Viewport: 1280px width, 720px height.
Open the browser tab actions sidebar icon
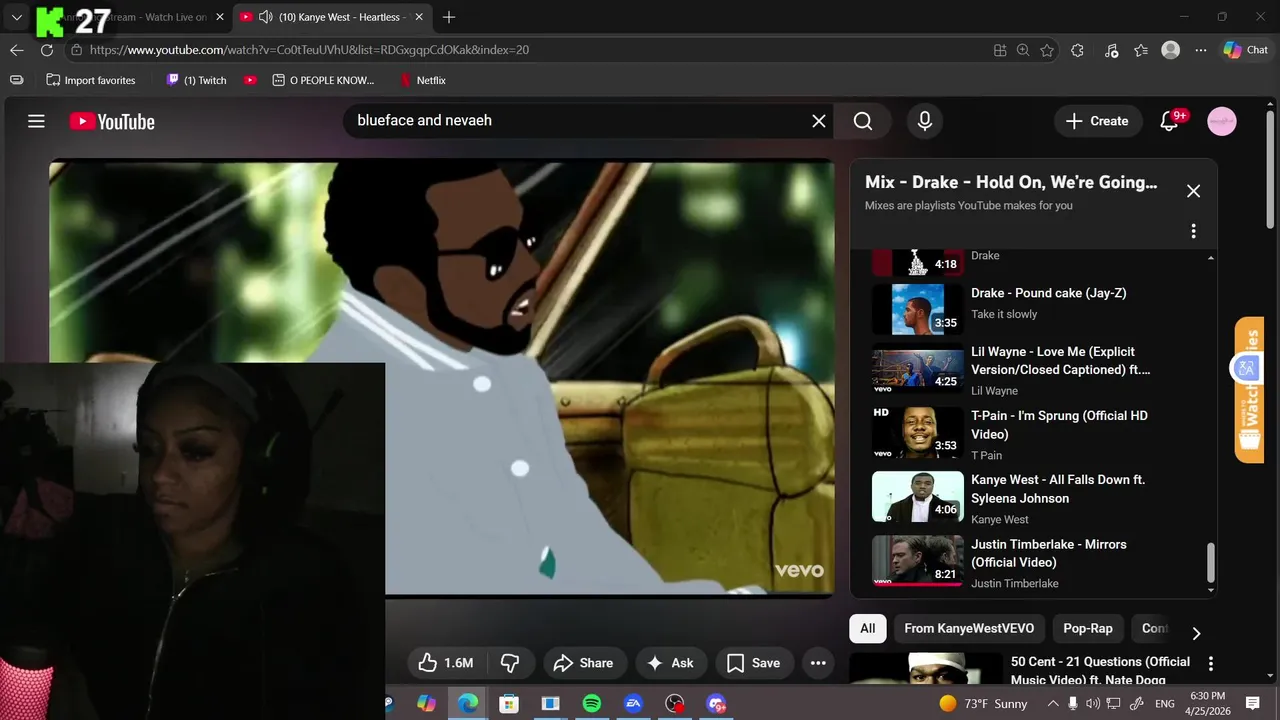(15, 80)
